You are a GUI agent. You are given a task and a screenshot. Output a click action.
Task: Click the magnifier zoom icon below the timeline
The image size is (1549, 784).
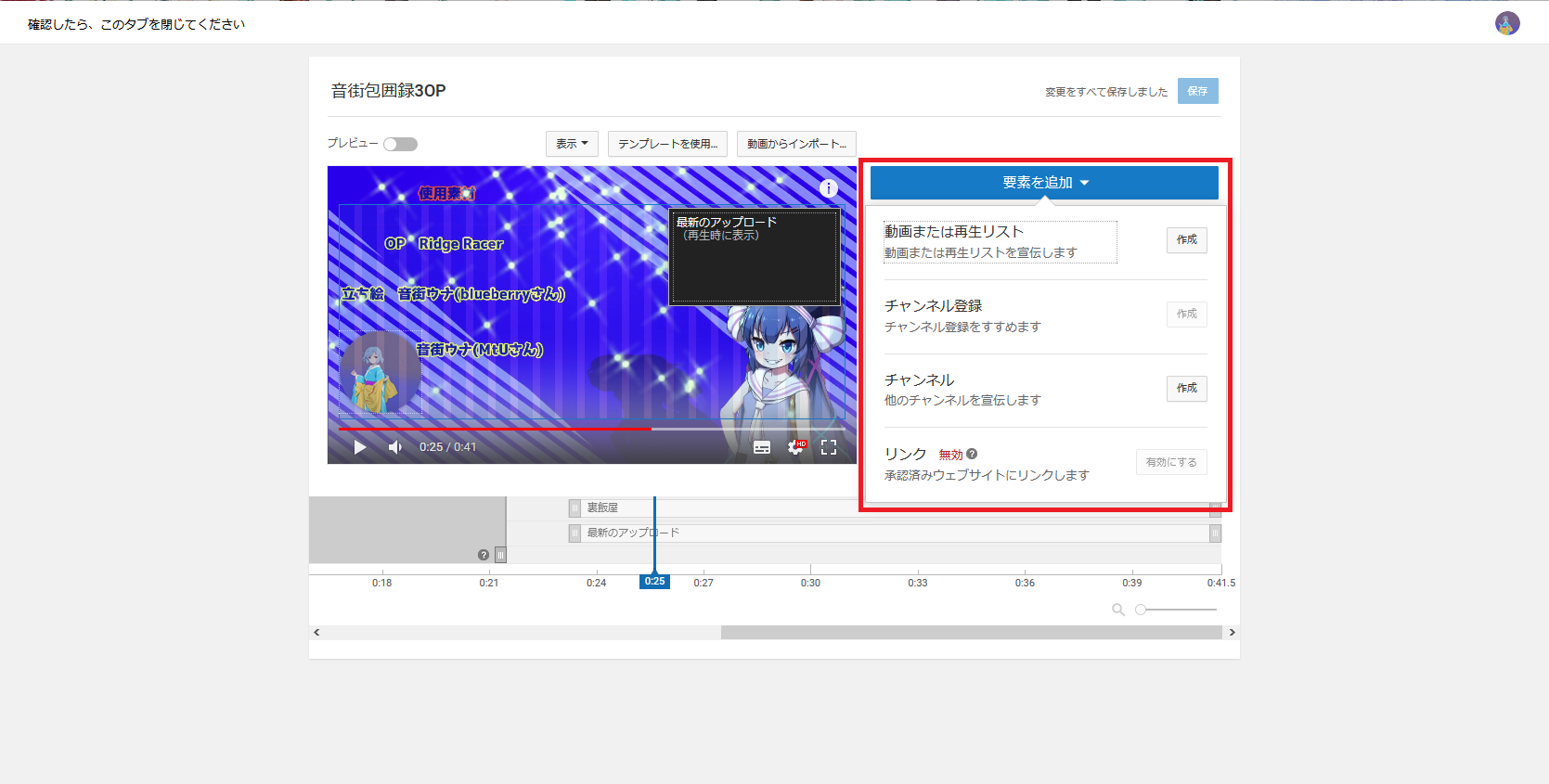click(1118, 610)
